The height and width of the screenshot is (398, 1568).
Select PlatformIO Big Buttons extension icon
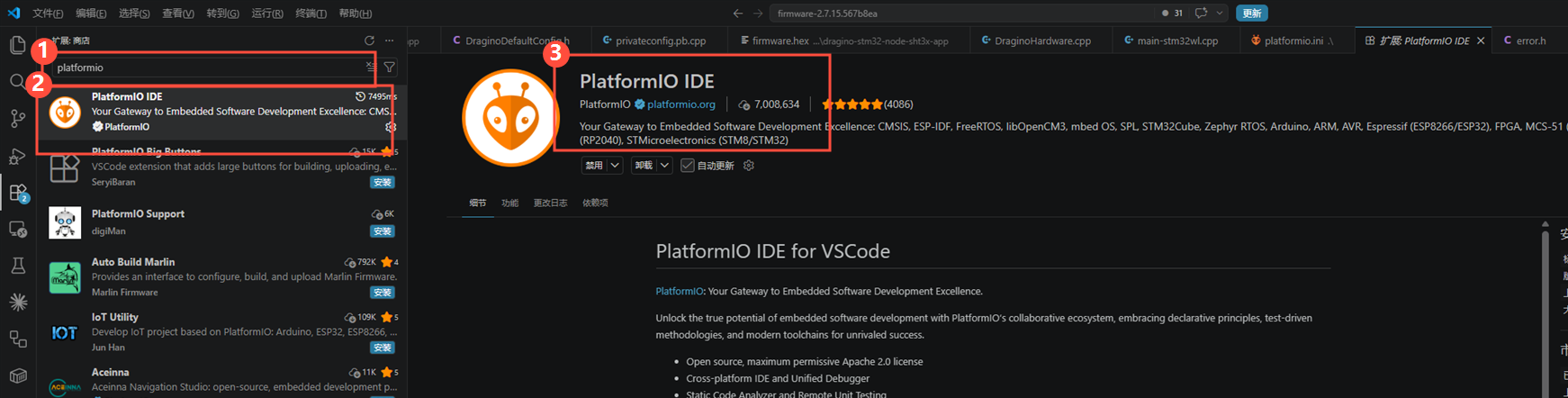(x=65, y=167)
